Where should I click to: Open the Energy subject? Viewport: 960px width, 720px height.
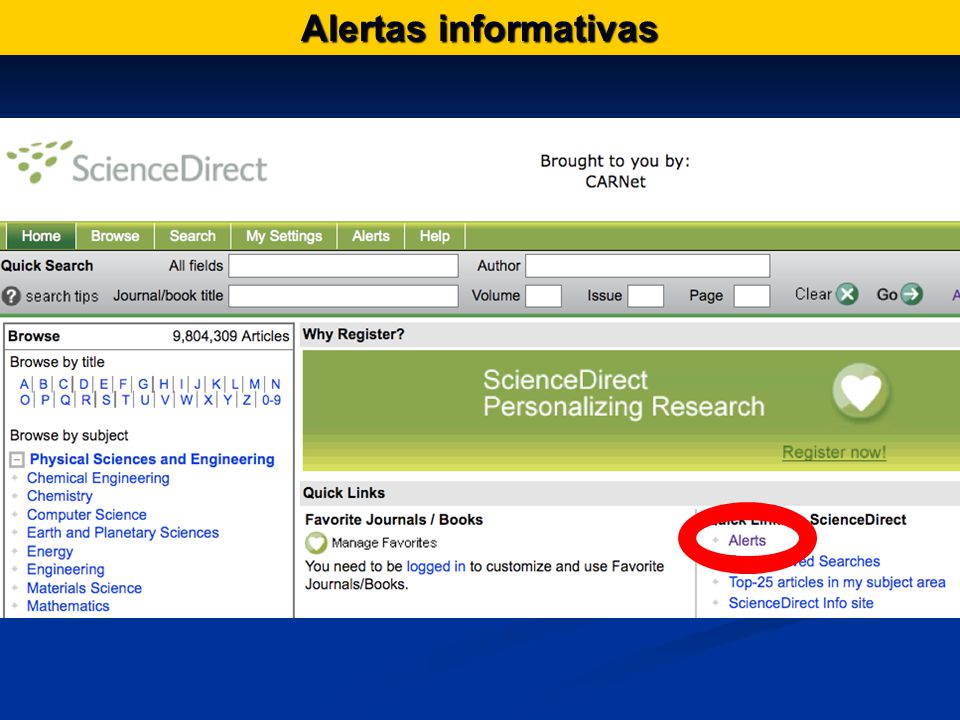(50, 552)
